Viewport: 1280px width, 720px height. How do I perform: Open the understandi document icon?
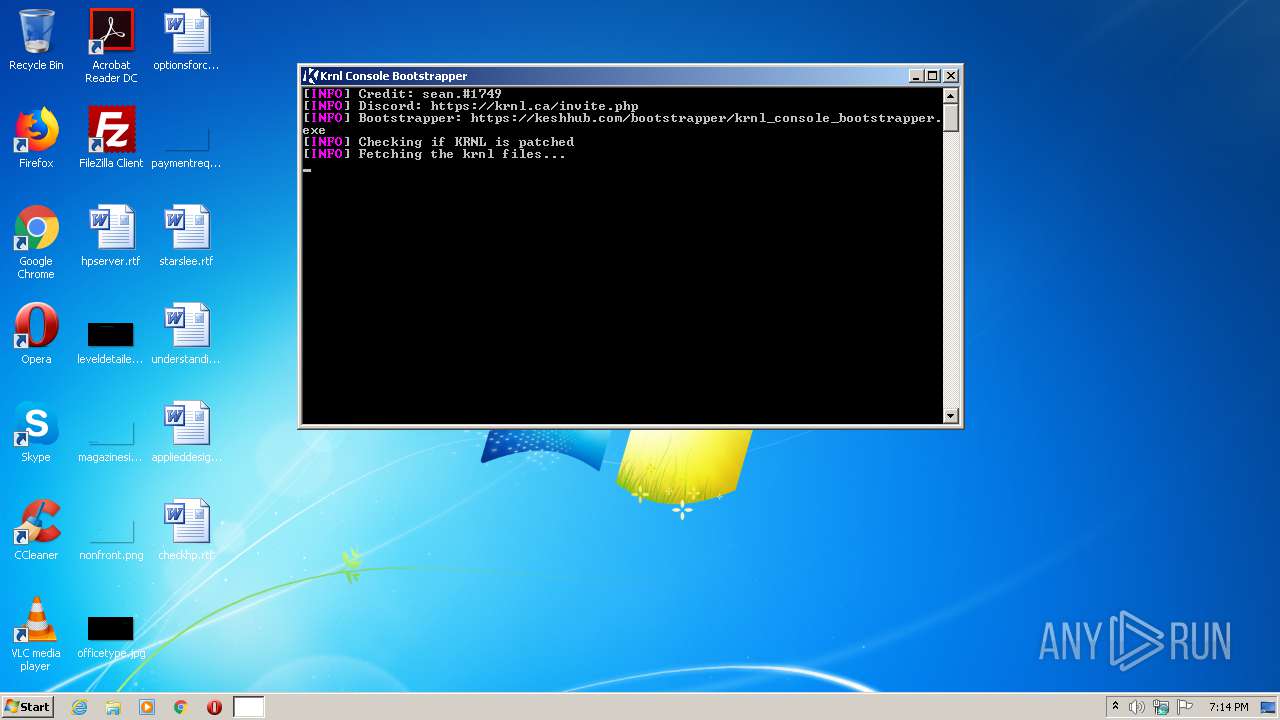[x=186, y=334]
